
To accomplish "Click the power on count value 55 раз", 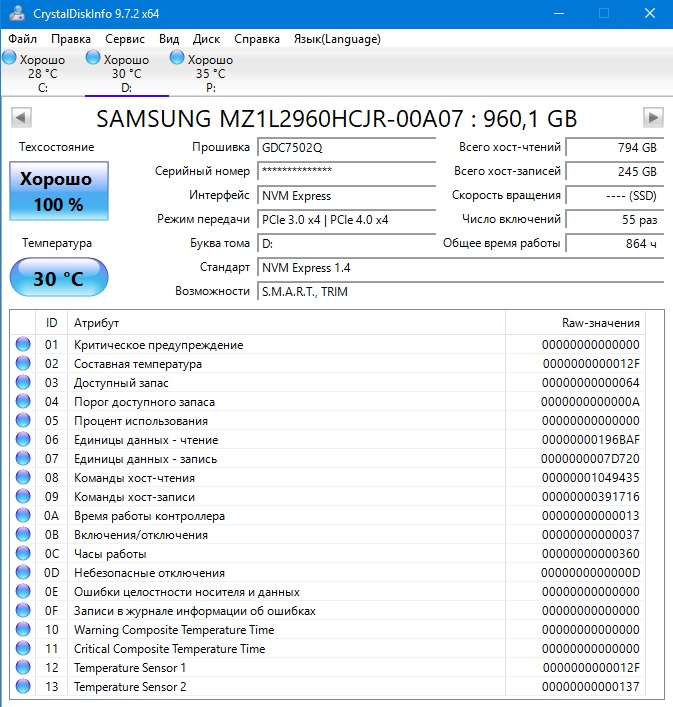I will coord(615,220).
